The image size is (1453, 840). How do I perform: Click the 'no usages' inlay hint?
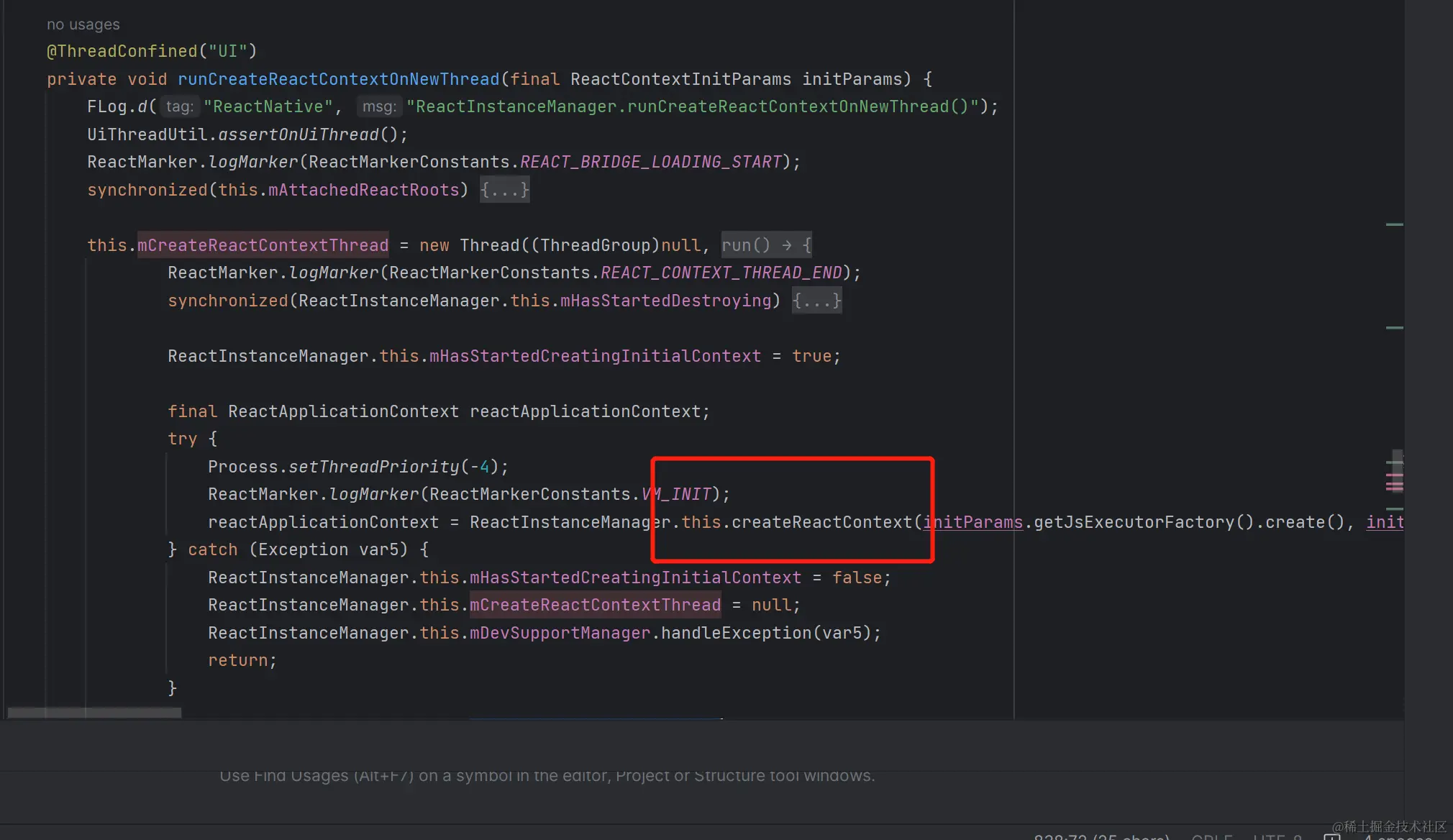point(83,24)
